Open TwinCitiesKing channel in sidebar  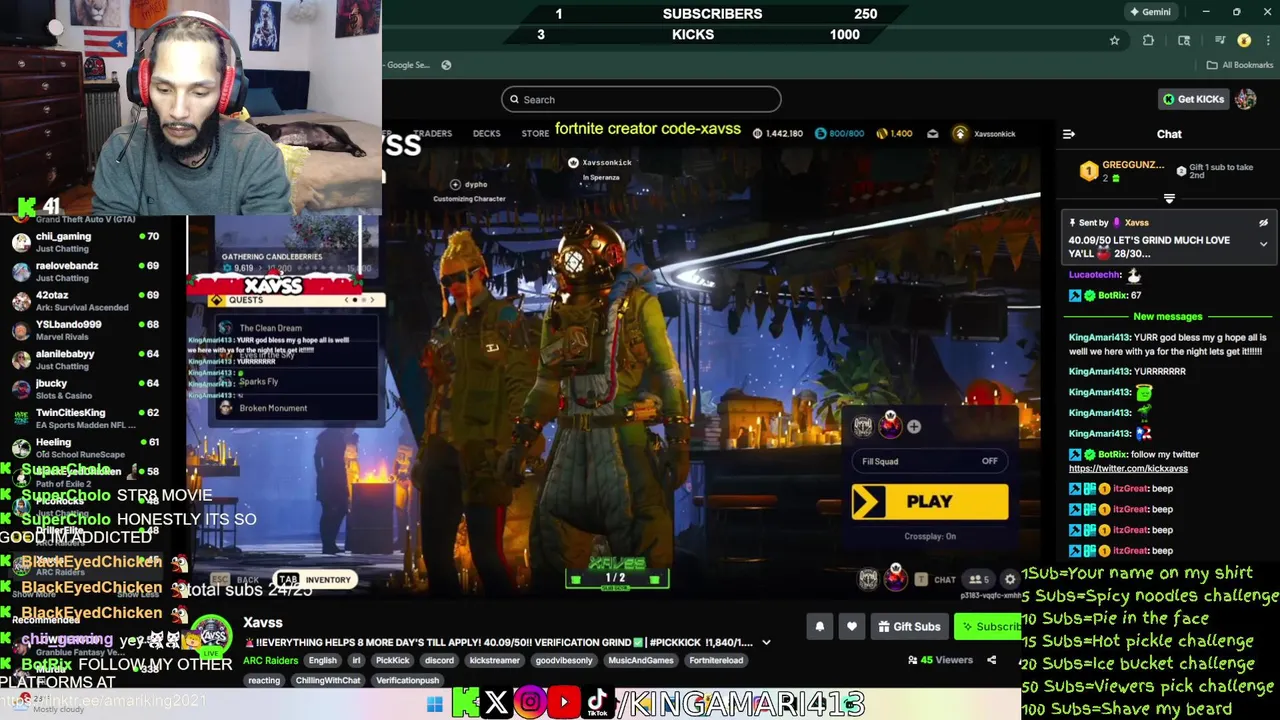click(84, 418)
